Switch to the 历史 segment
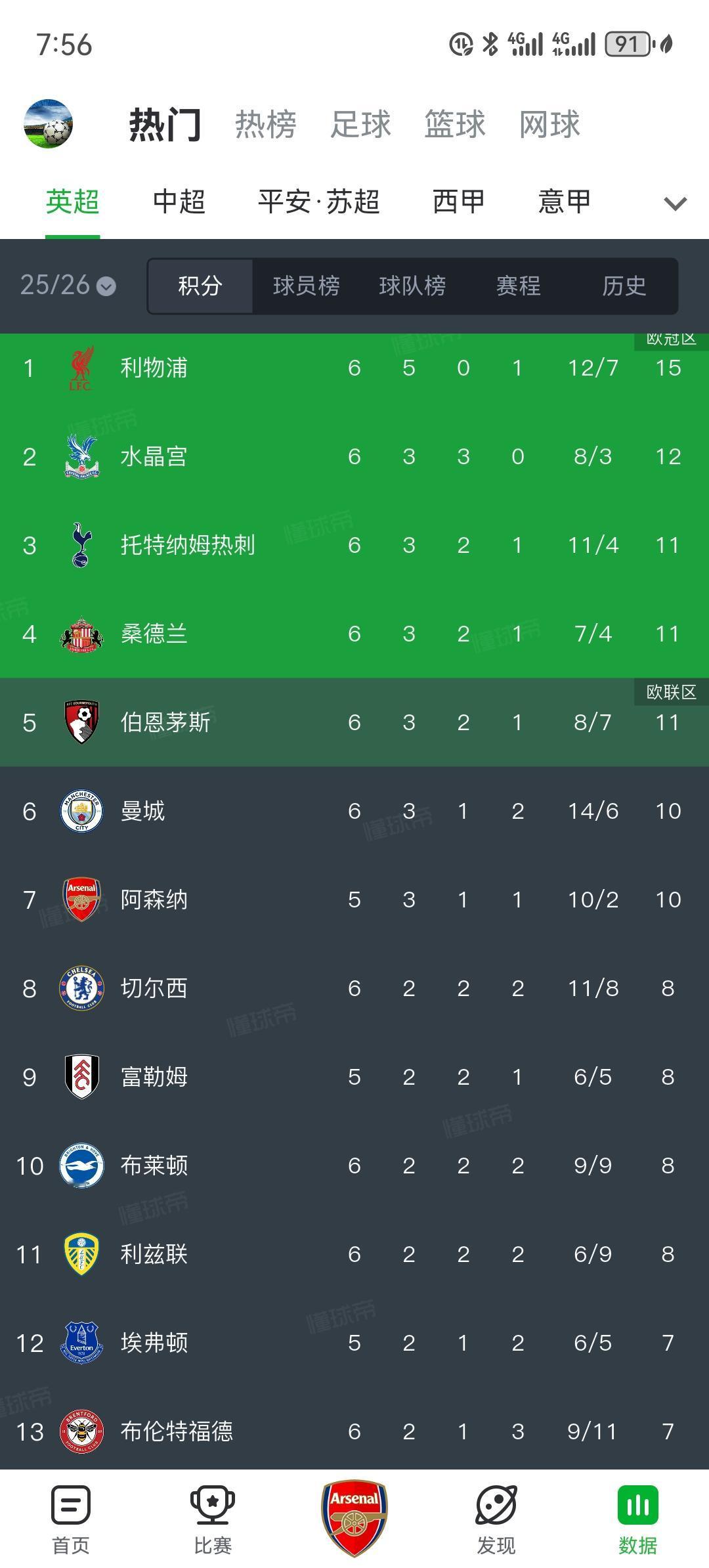Image resolution: width=709 pixels, height=1568 pixels. pyautogui.click(x=624, y=286)
